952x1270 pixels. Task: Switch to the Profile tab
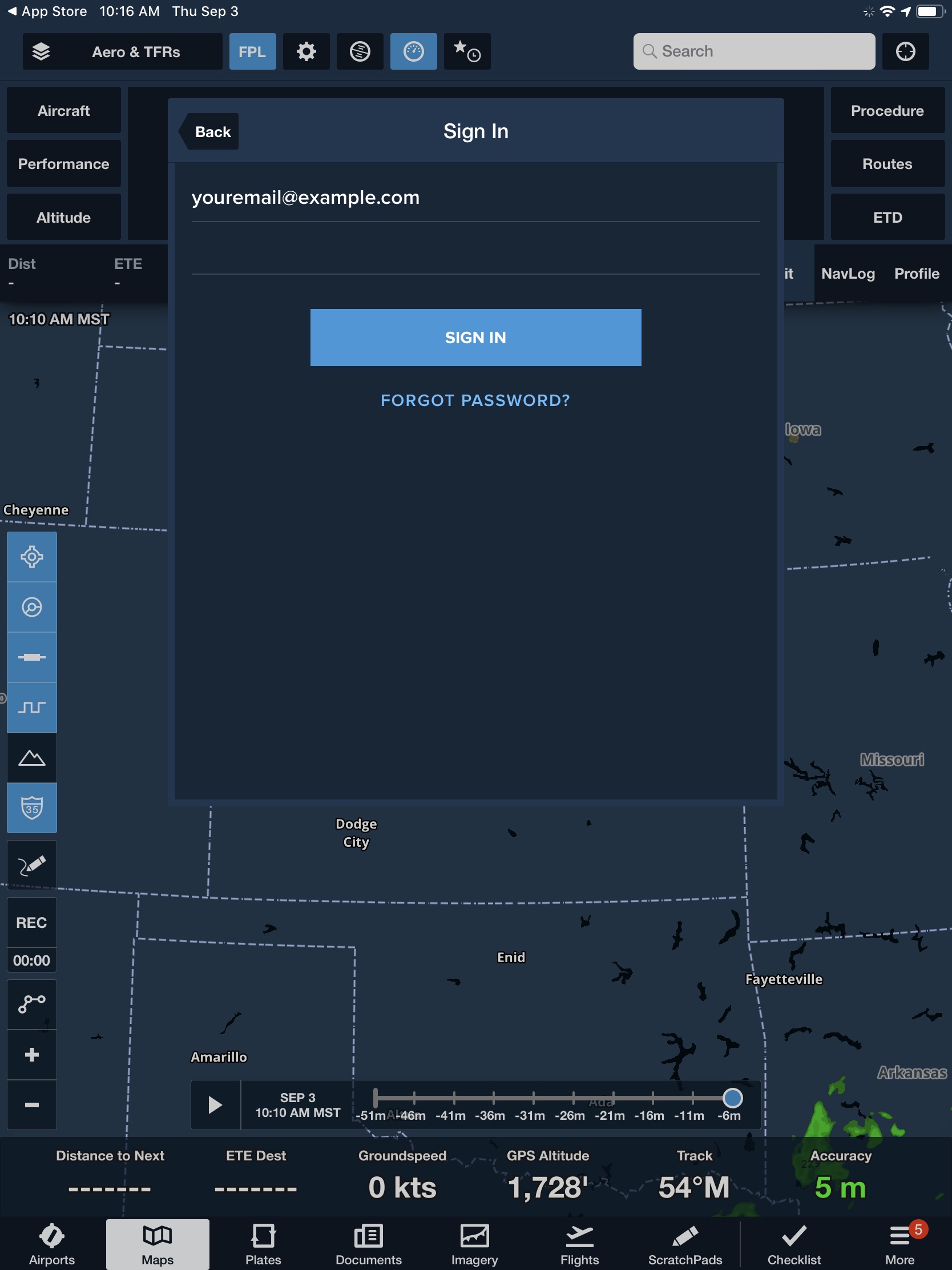click(917, 274)
